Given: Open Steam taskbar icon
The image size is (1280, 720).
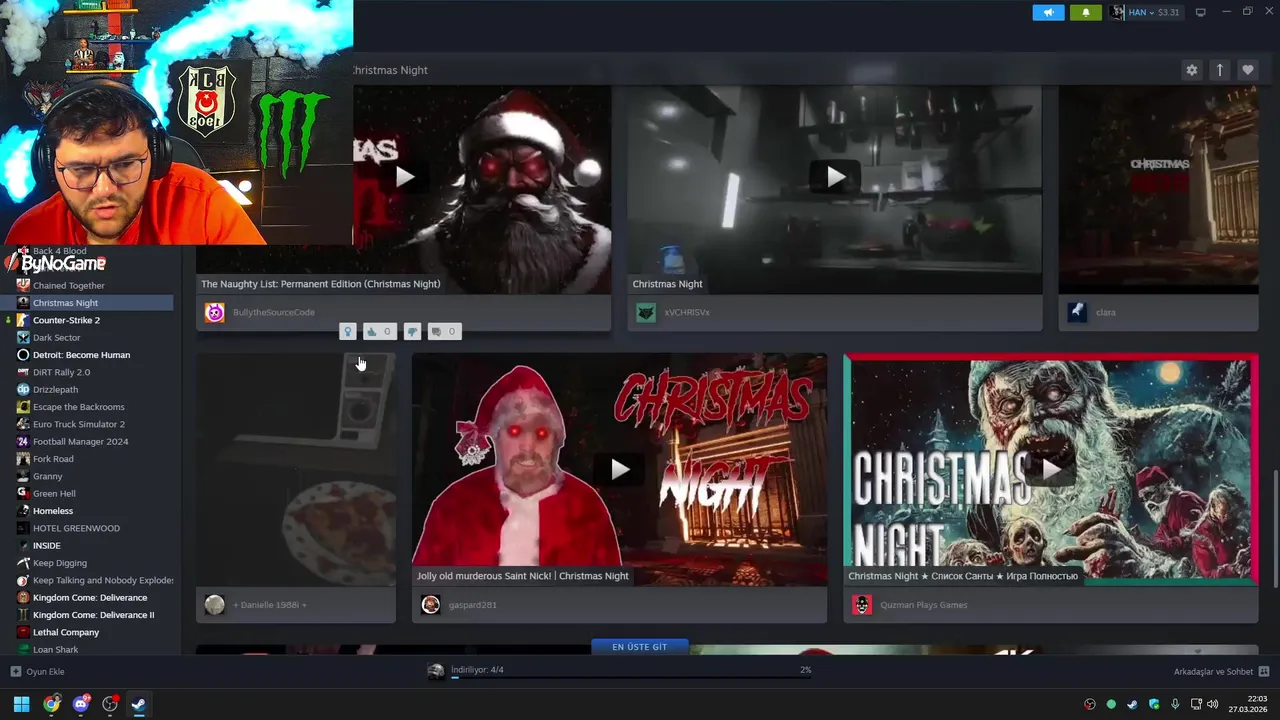Looking at the screenshot, I should pos(139,704).
